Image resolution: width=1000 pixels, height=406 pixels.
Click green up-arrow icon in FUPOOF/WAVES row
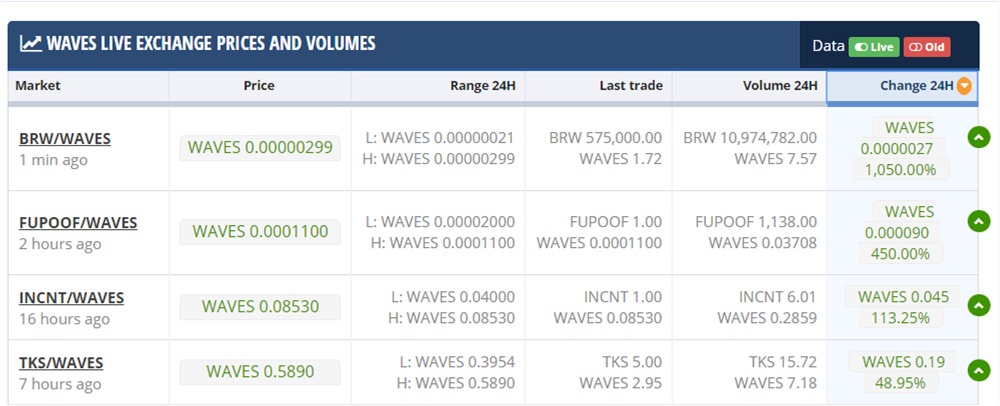point(978,221)
